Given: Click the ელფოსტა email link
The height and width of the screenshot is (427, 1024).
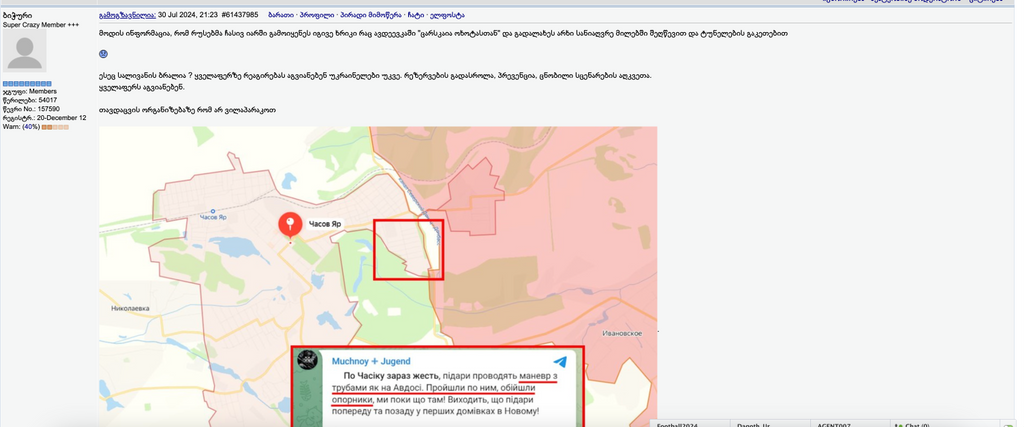Looking at the screenshot, I should [x=447, y=14].
